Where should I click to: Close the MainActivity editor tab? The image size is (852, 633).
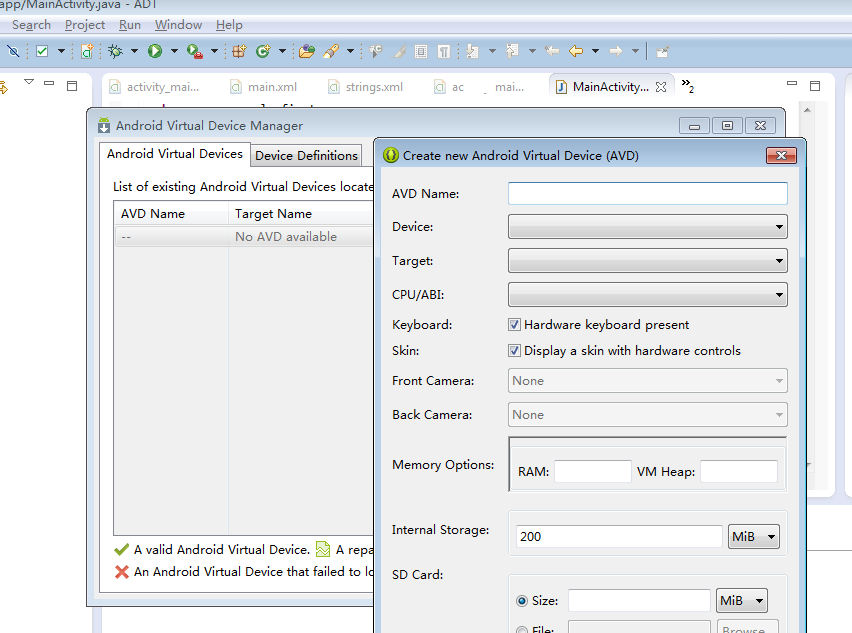tap(661, 87)
